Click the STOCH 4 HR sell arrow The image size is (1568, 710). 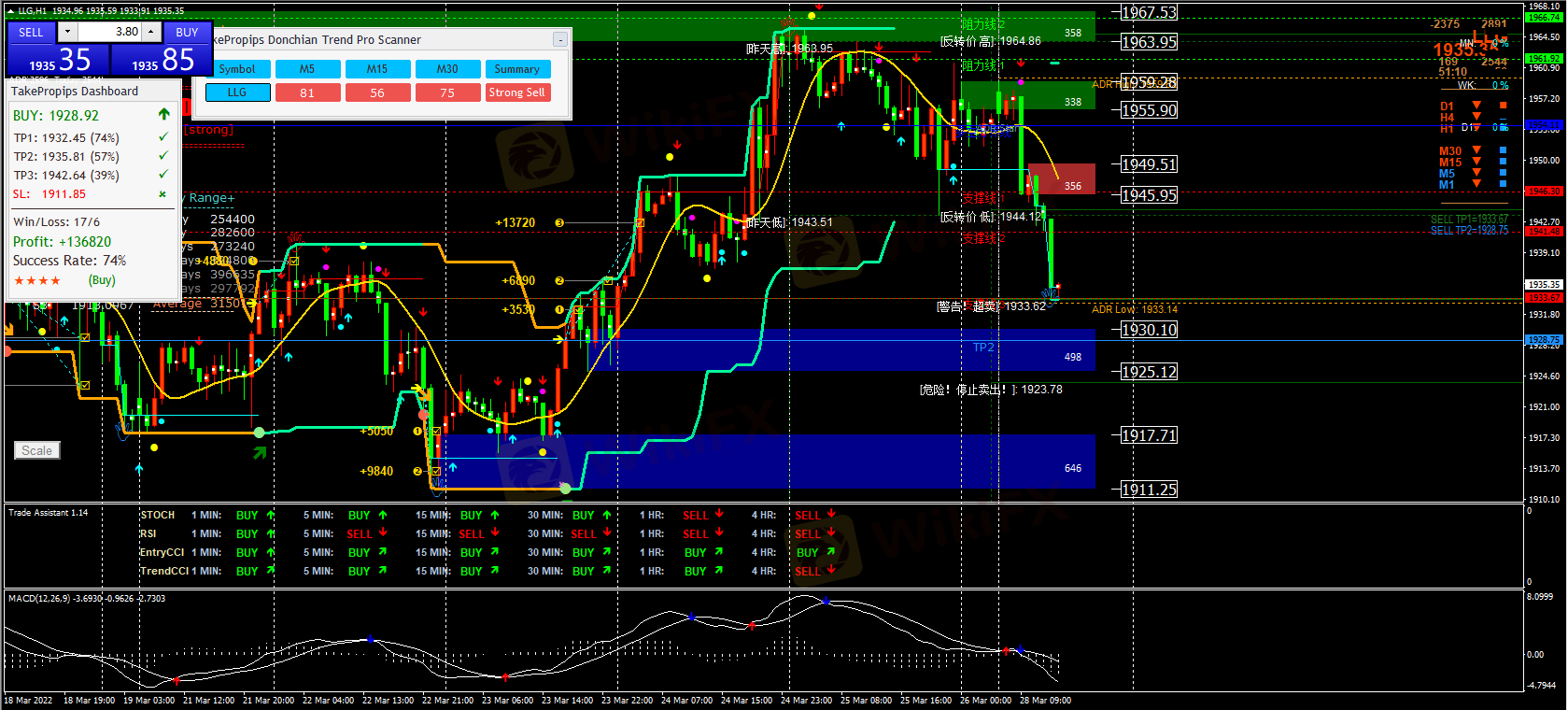pyautogui.click(x=831, y=514)
